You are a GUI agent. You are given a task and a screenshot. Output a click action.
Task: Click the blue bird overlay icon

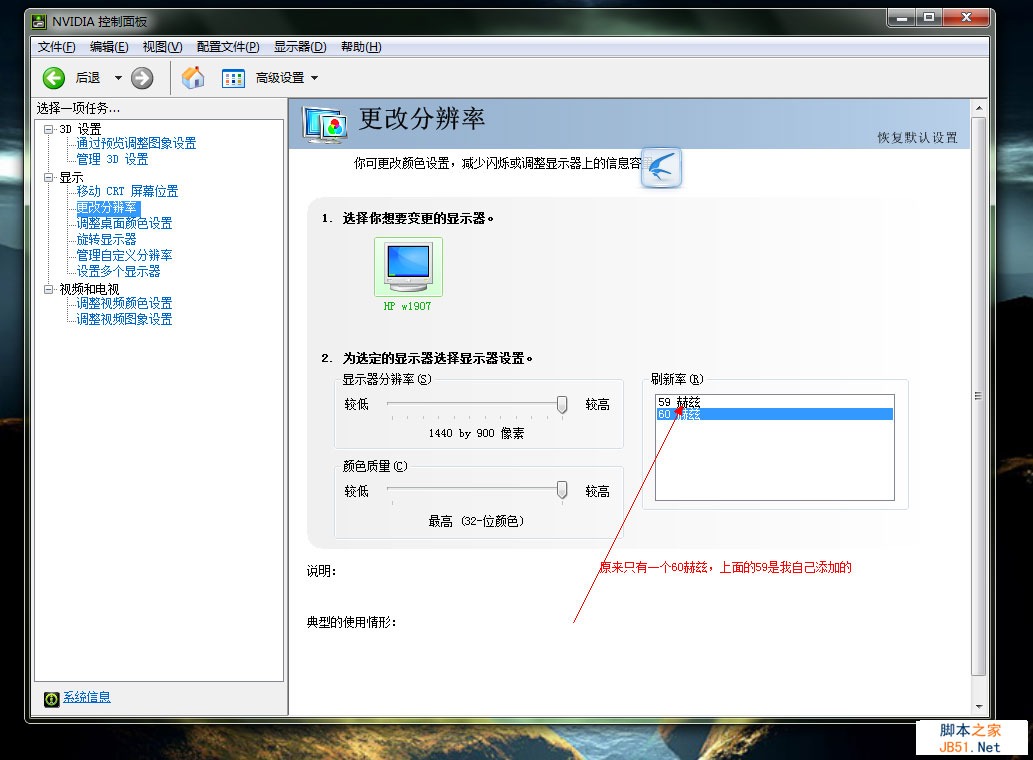pyautogui.click(x=661, y=167)
